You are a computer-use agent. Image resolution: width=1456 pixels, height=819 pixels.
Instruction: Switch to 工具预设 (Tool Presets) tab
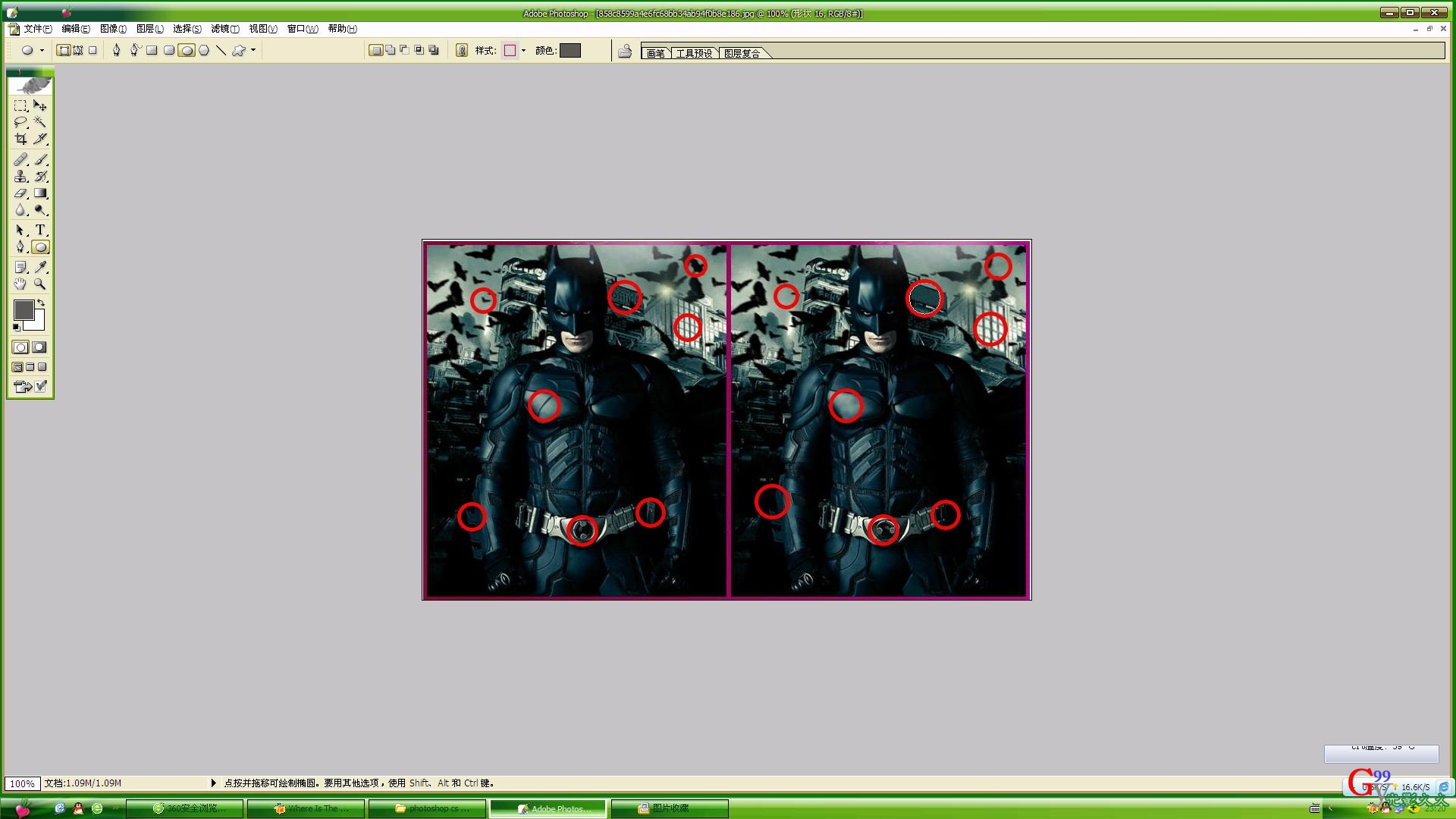pos(695,53)
